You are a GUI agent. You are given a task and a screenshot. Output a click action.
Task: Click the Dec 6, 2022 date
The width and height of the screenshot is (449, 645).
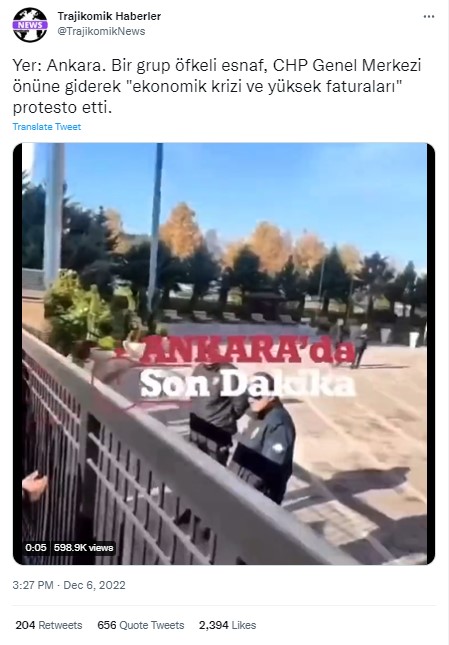[94, 585]
